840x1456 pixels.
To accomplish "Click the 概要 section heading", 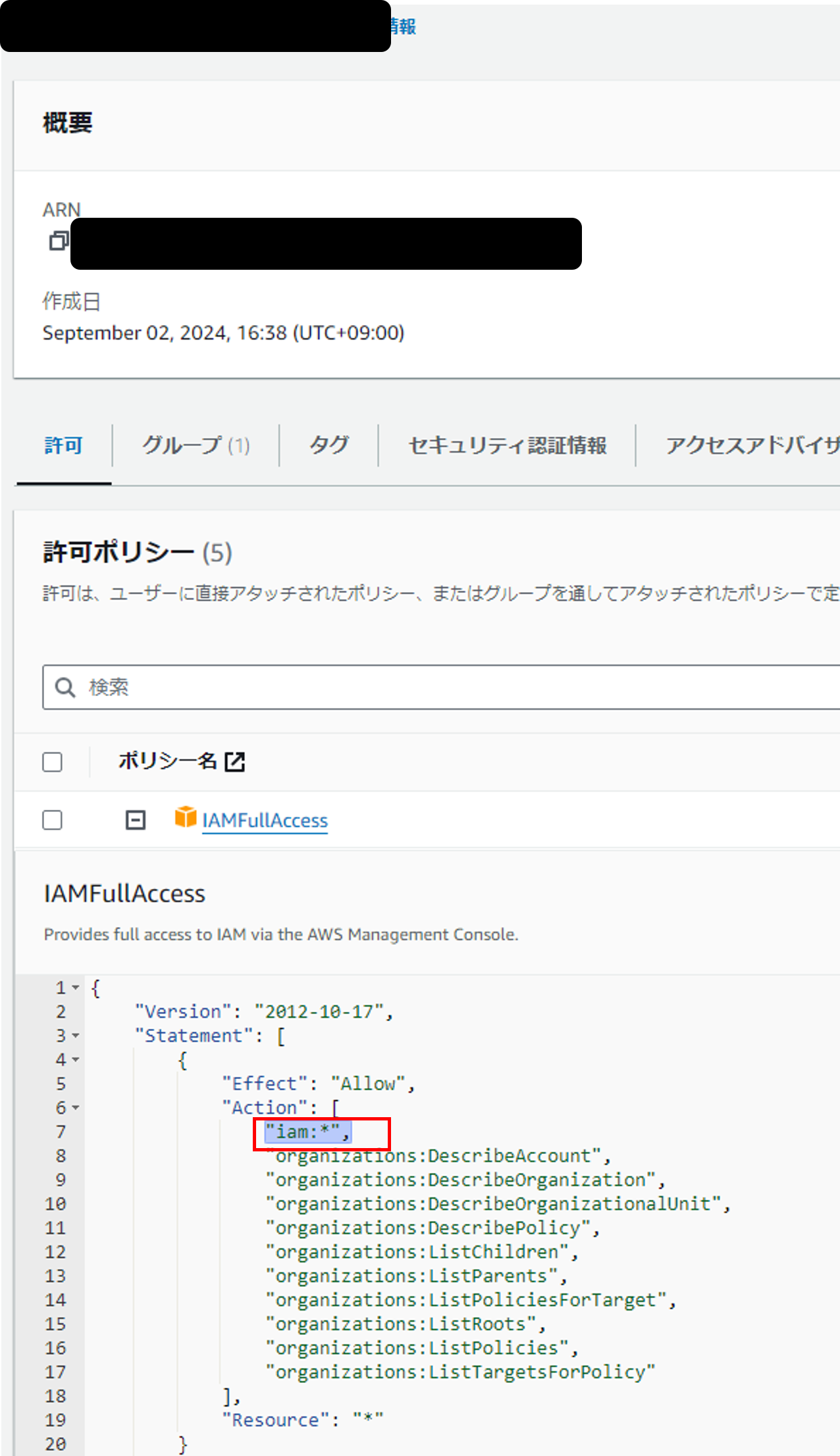I will coord(68,123).
